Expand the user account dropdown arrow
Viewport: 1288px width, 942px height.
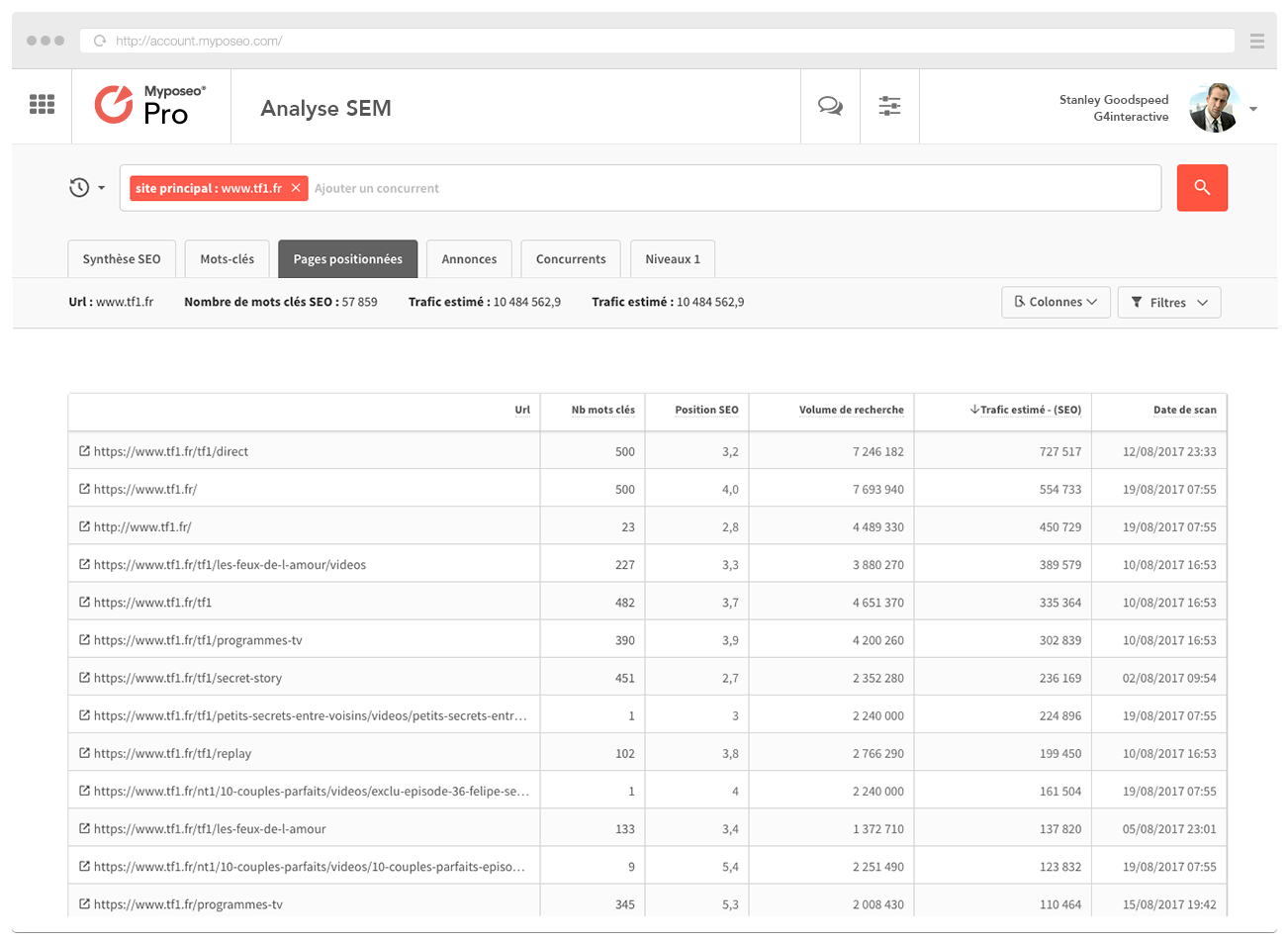pos(1253,109)
